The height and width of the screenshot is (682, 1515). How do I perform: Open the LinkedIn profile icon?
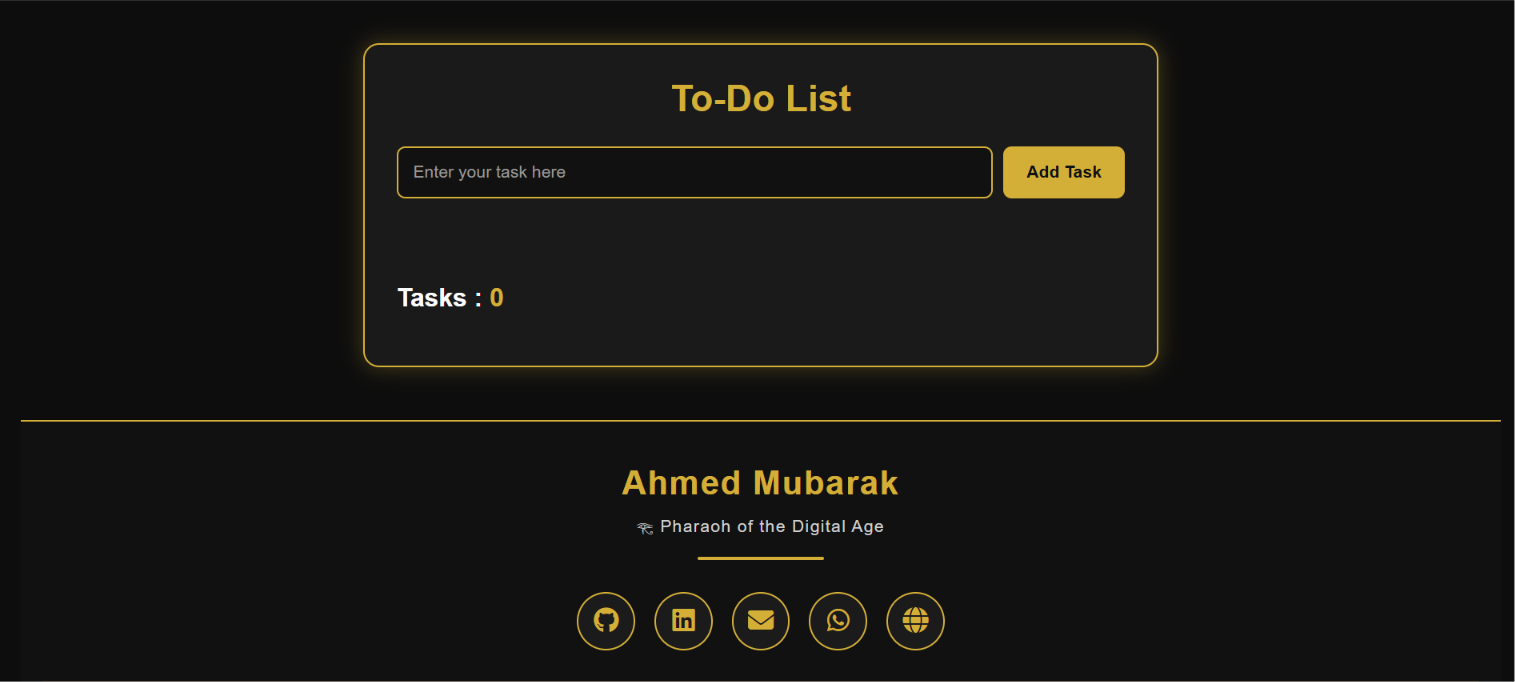tap(683, 621)
